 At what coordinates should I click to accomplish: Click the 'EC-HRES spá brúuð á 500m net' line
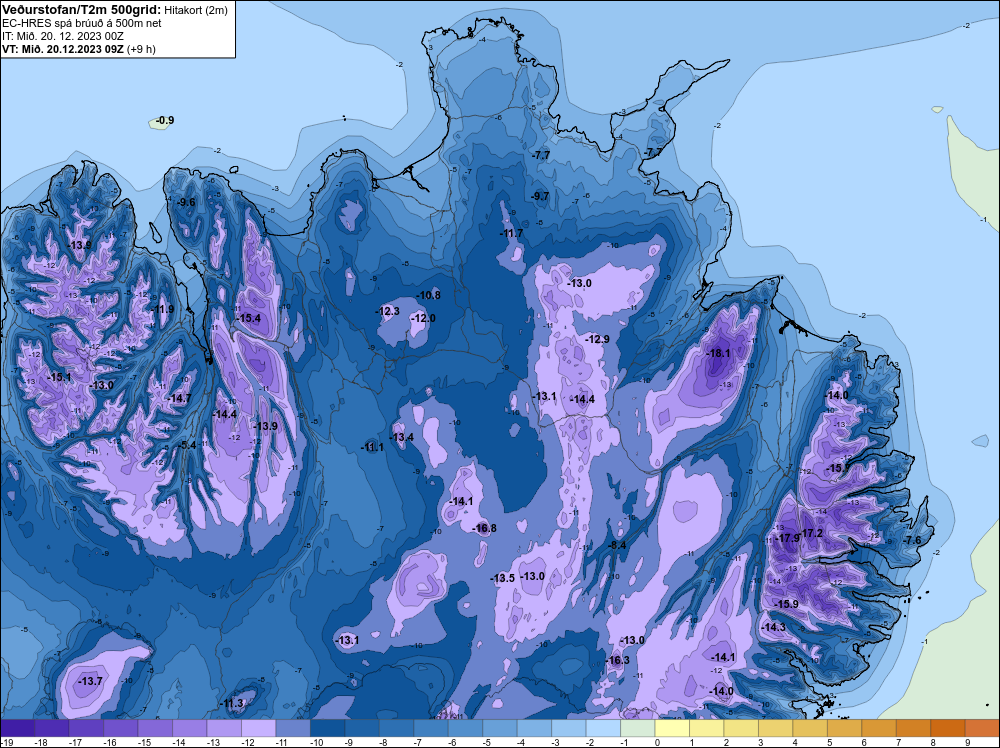pos(82,23)
